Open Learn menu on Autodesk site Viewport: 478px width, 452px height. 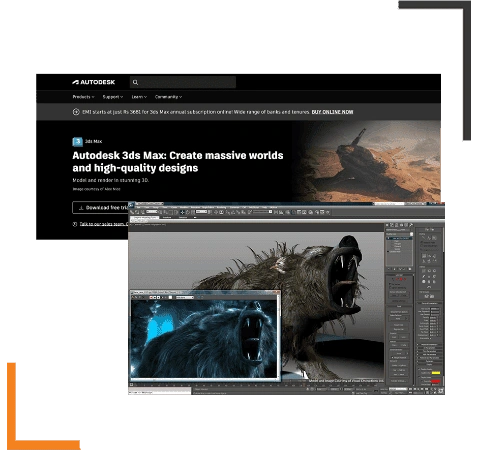pyautogui.click(x=139, y=97)
